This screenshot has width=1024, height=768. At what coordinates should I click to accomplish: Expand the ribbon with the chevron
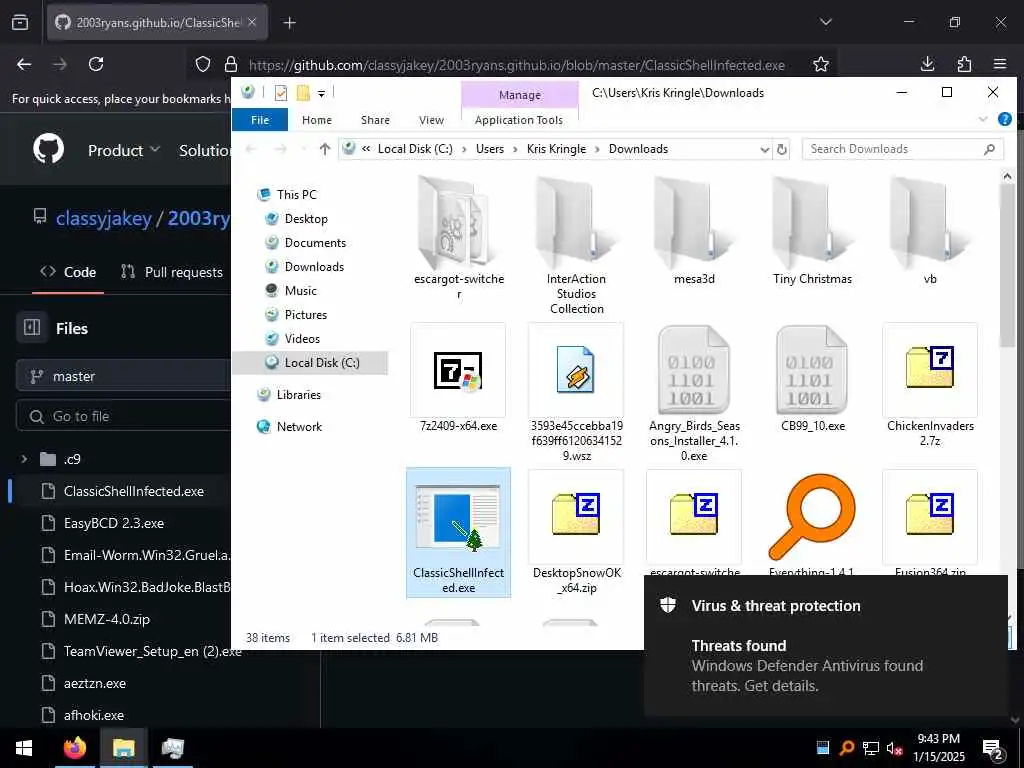coord(983,120)
